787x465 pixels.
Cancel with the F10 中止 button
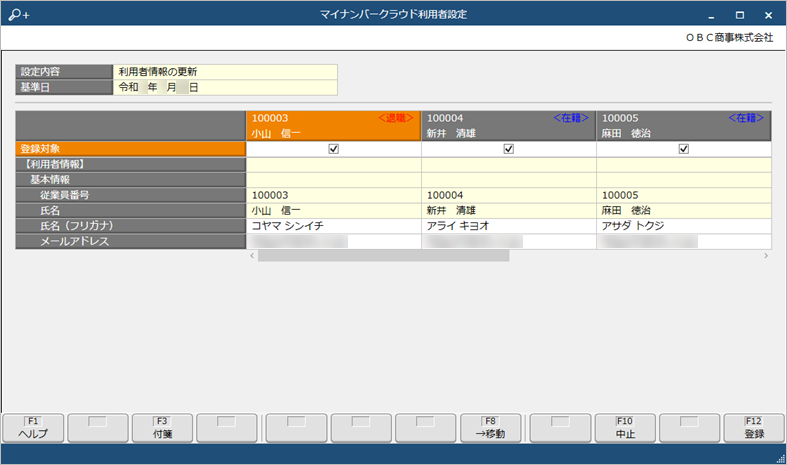pos(625,428)
